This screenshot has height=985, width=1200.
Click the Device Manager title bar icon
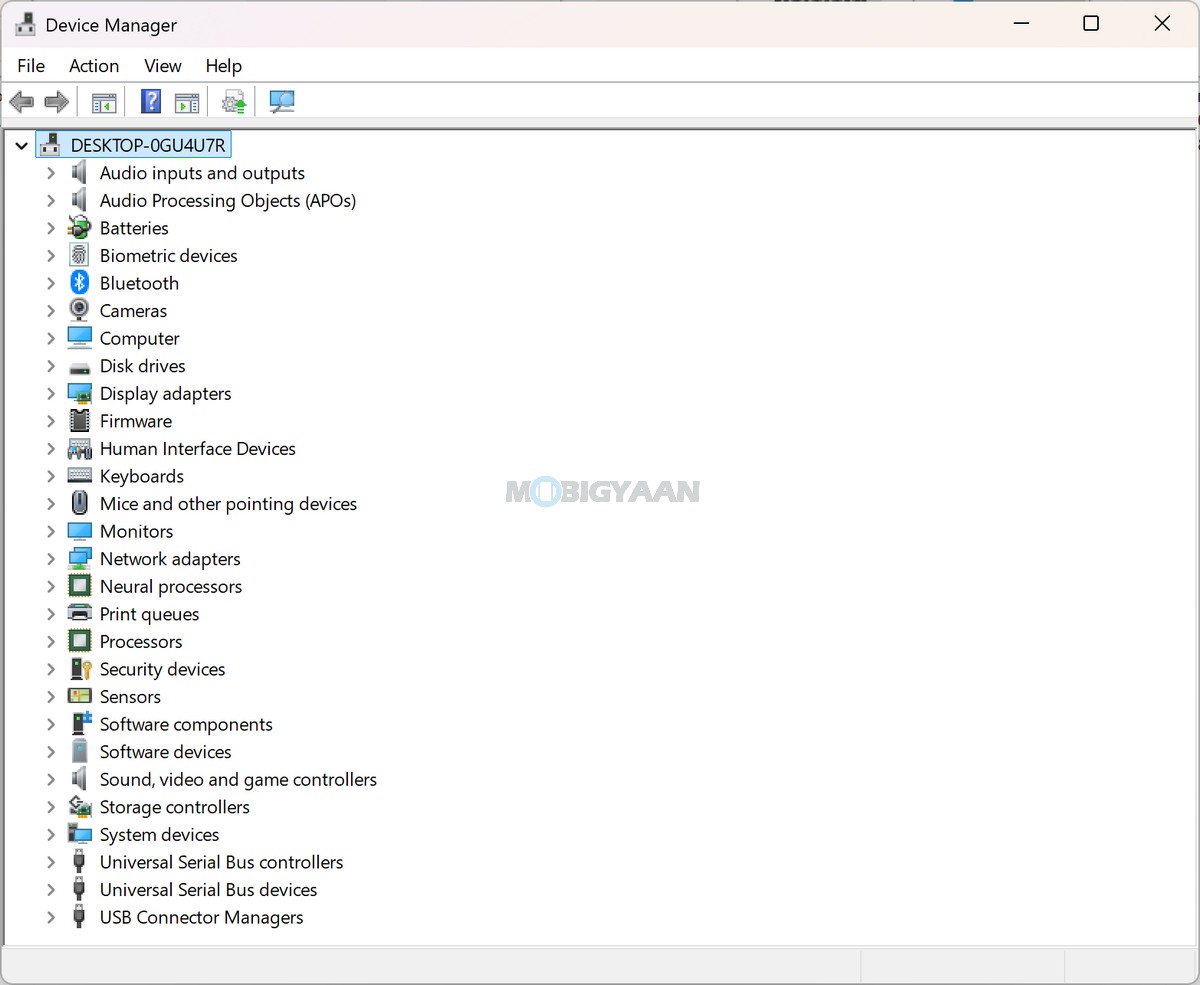tap(26, 25)
